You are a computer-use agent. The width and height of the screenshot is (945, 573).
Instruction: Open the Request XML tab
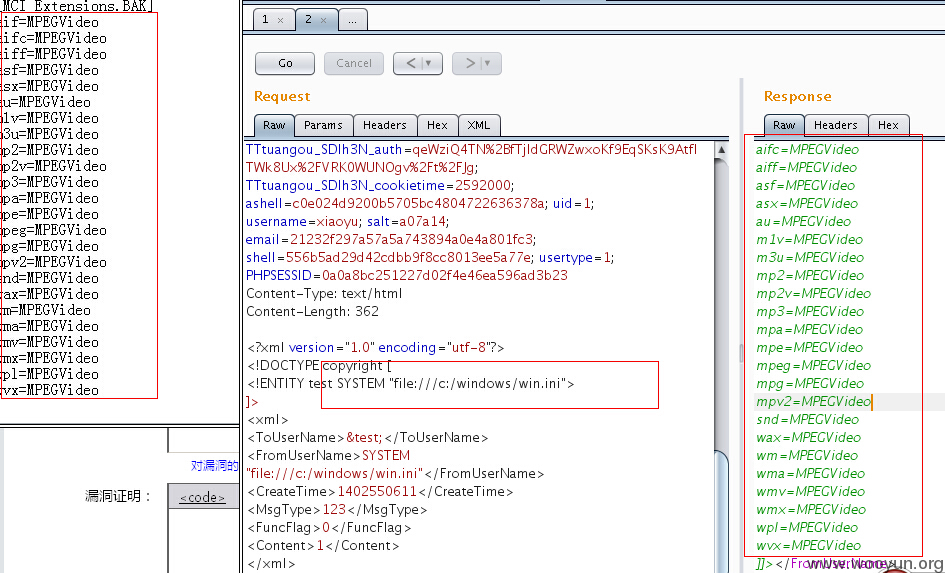point(479,125)
